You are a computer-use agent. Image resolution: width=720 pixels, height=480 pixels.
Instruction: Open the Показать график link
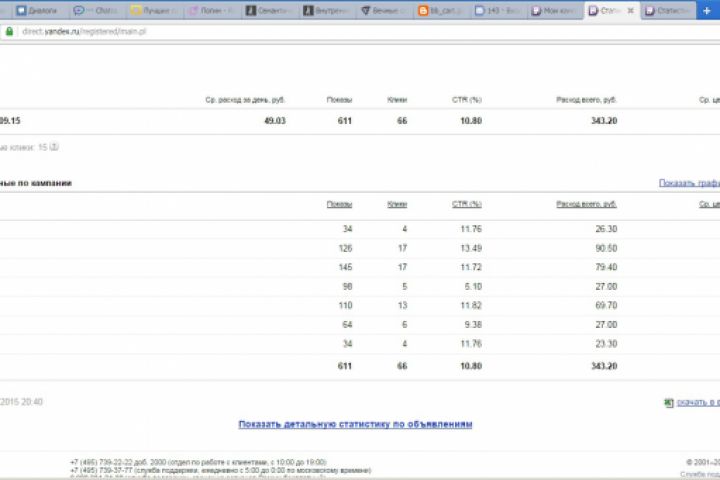click(689, 183)
